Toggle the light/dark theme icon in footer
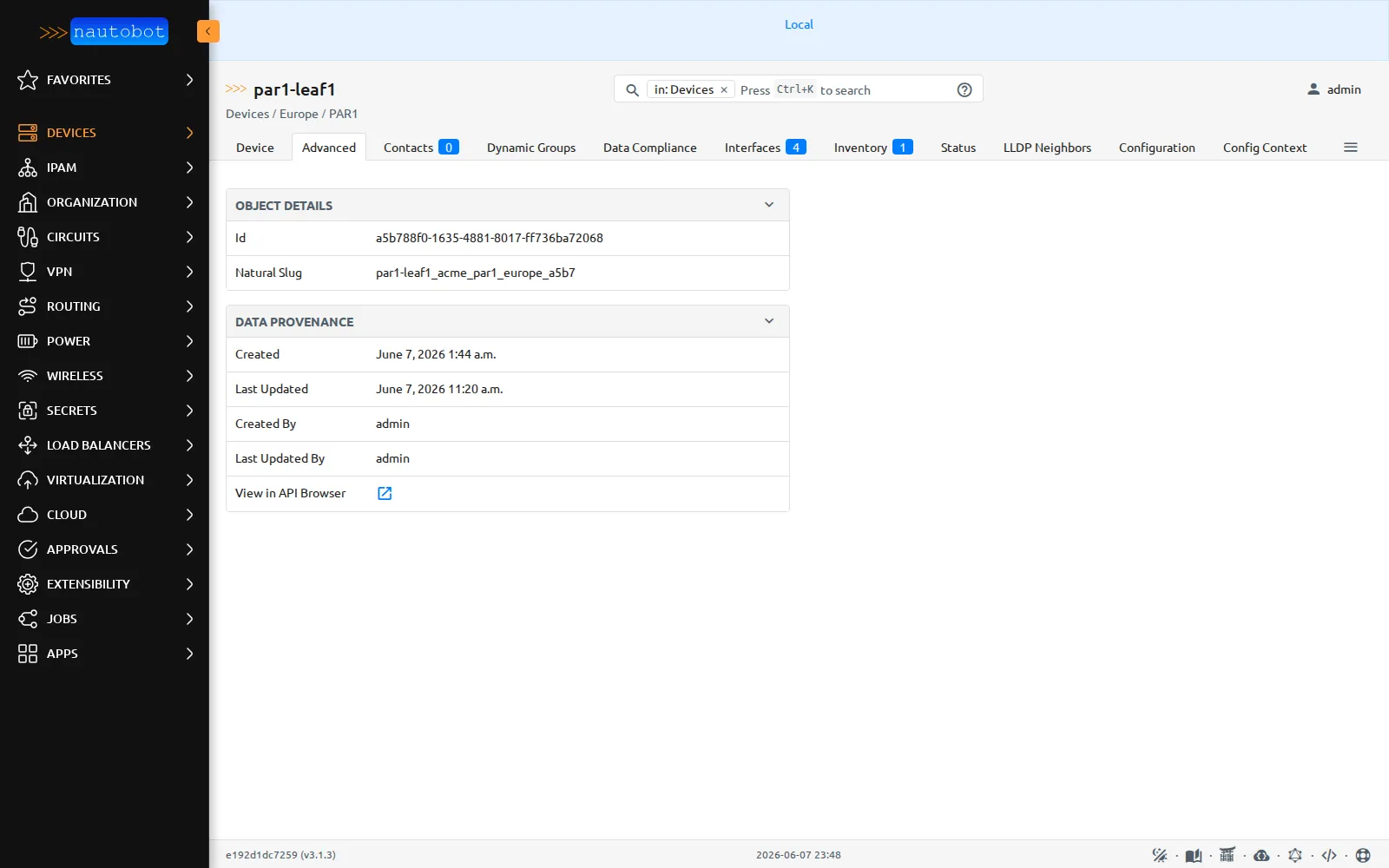The image size is (1389, 868). click(1160, 855)
